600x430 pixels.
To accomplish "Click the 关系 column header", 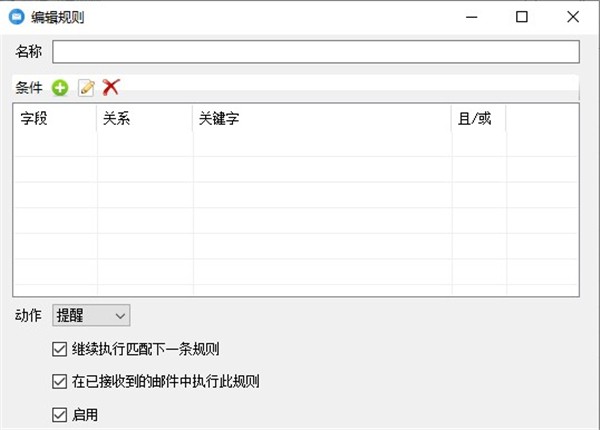I will (x=145, y=119).
